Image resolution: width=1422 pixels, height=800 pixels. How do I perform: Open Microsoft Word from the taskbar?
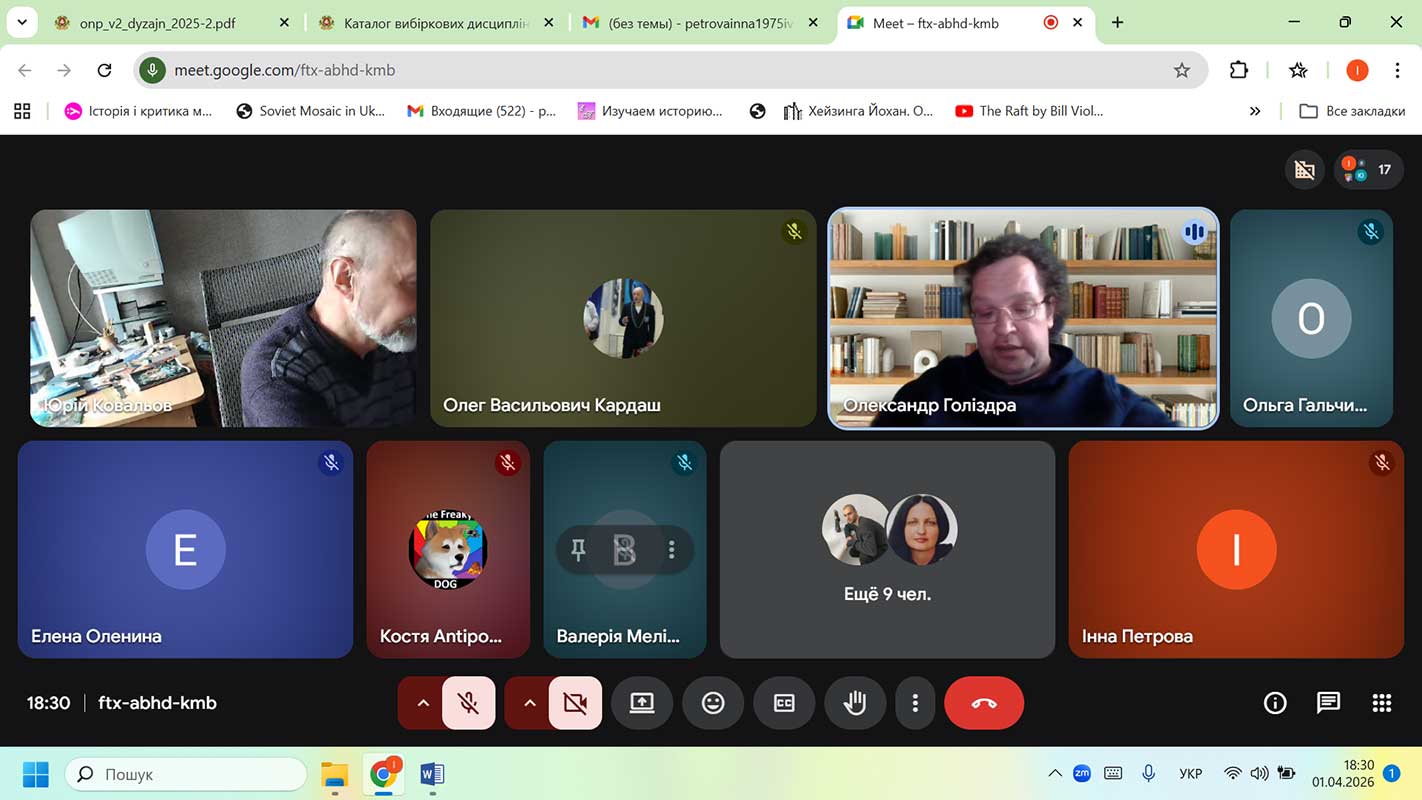pos(432,774)
